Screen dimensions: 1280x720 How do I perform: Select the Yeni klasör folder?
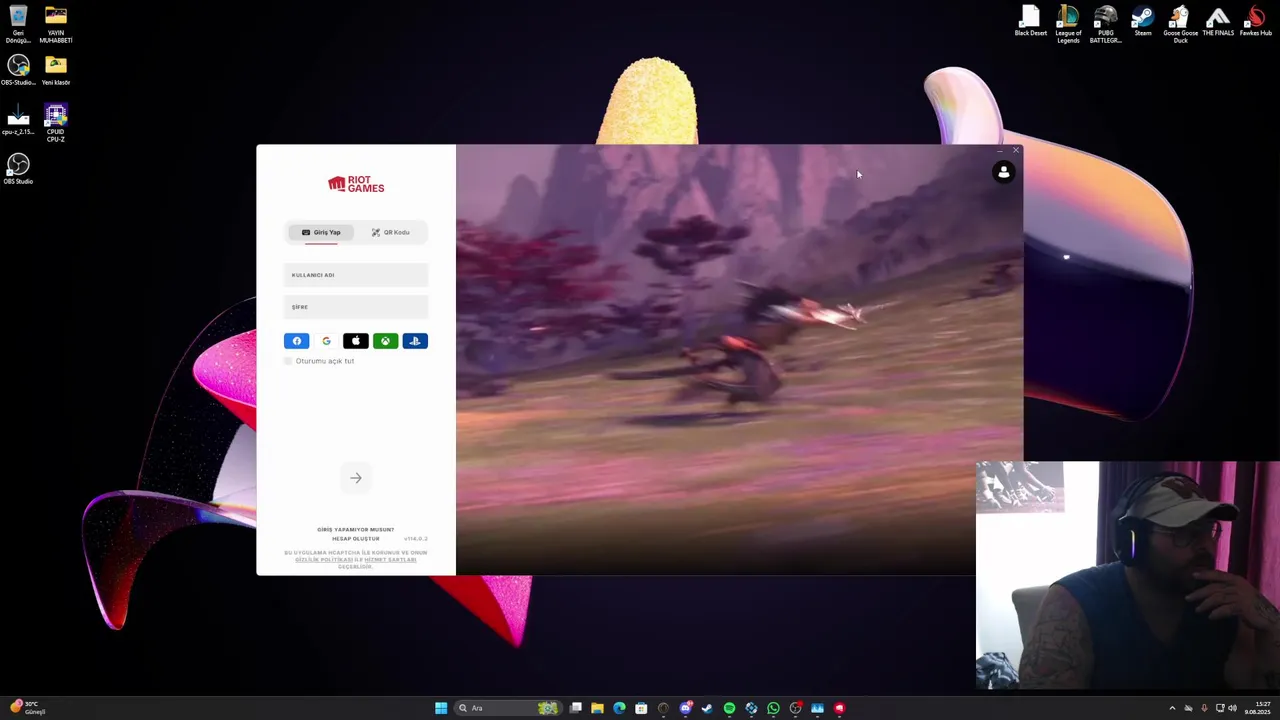pos(56,70)
